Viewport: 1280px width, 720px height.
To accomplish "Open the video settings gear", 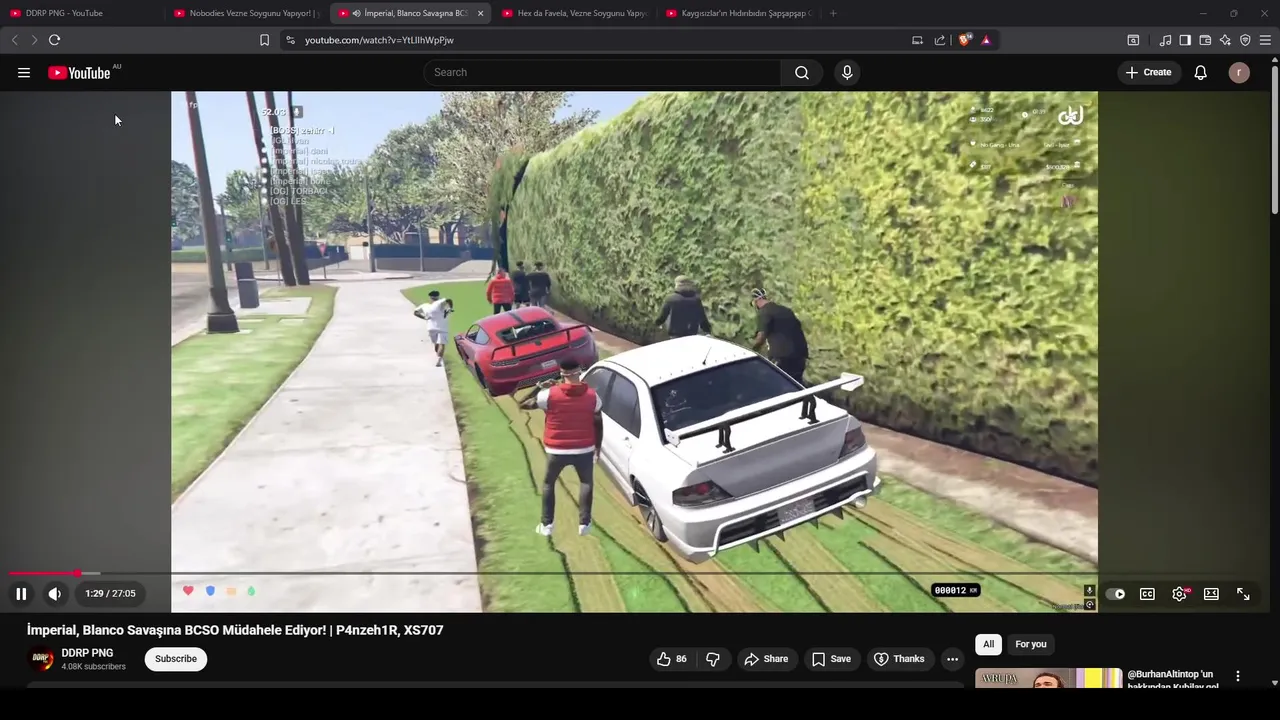I will point(1180,594).
